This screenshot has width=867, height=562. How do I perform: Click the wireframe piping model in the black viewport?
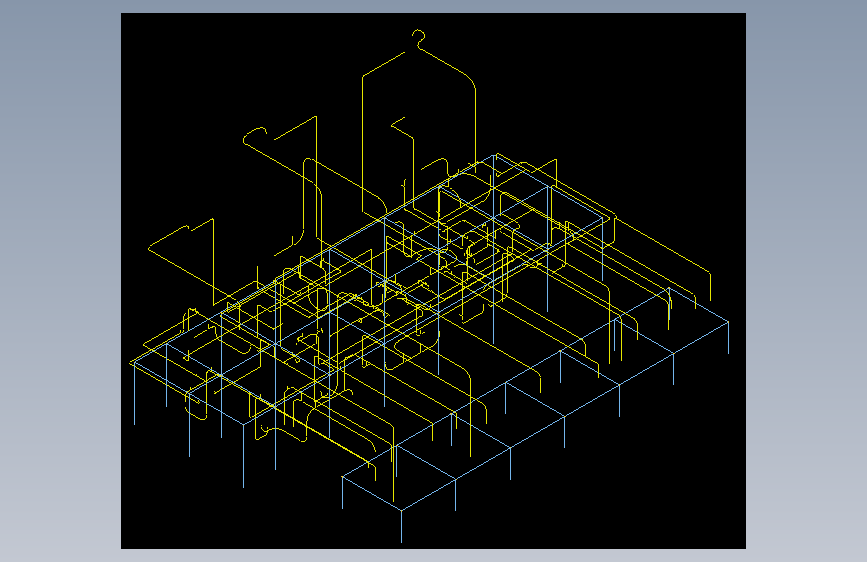tap(431, 286)
